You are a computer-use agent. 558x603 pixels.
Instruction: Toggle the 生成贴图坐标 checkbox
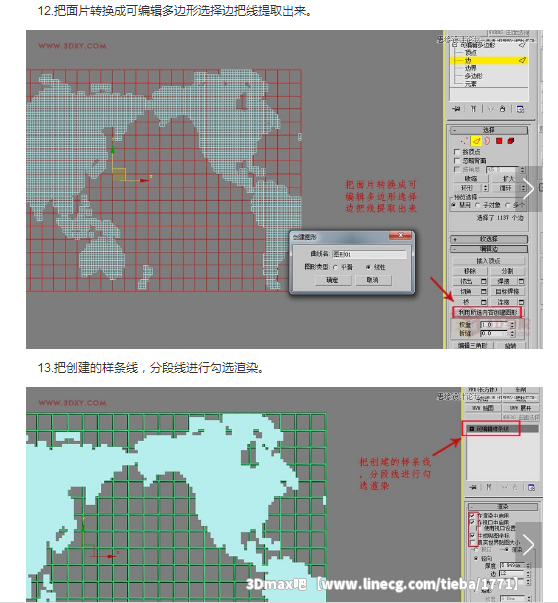point(472,536)
